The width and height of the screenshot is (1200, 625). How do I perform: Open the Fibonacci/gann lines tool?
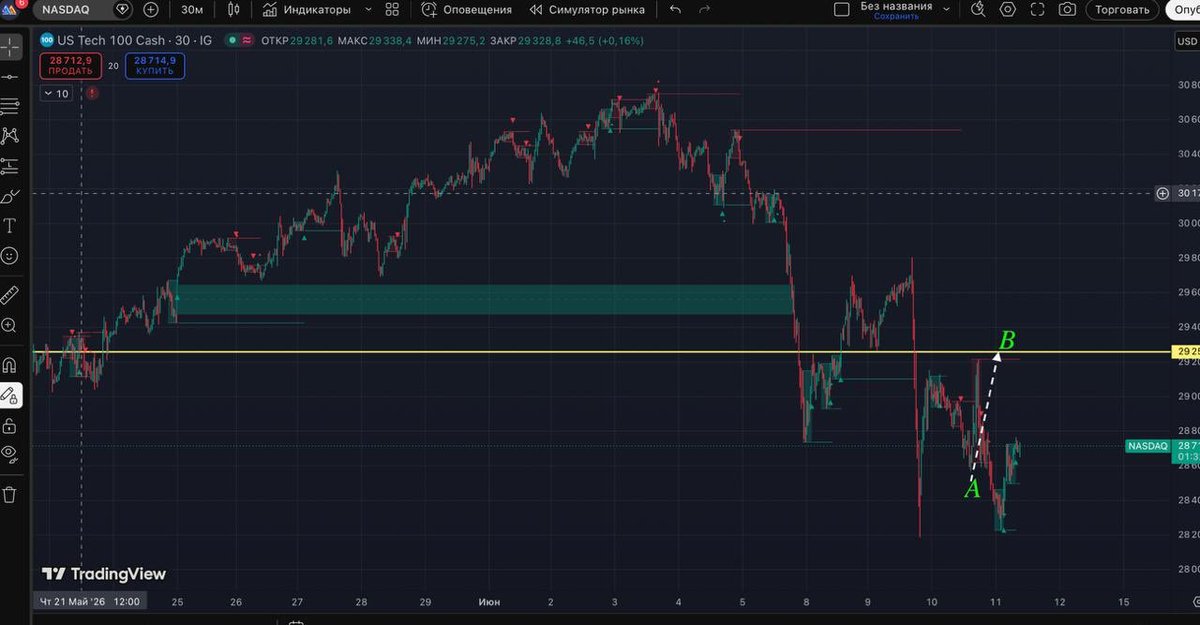[10, 106]
